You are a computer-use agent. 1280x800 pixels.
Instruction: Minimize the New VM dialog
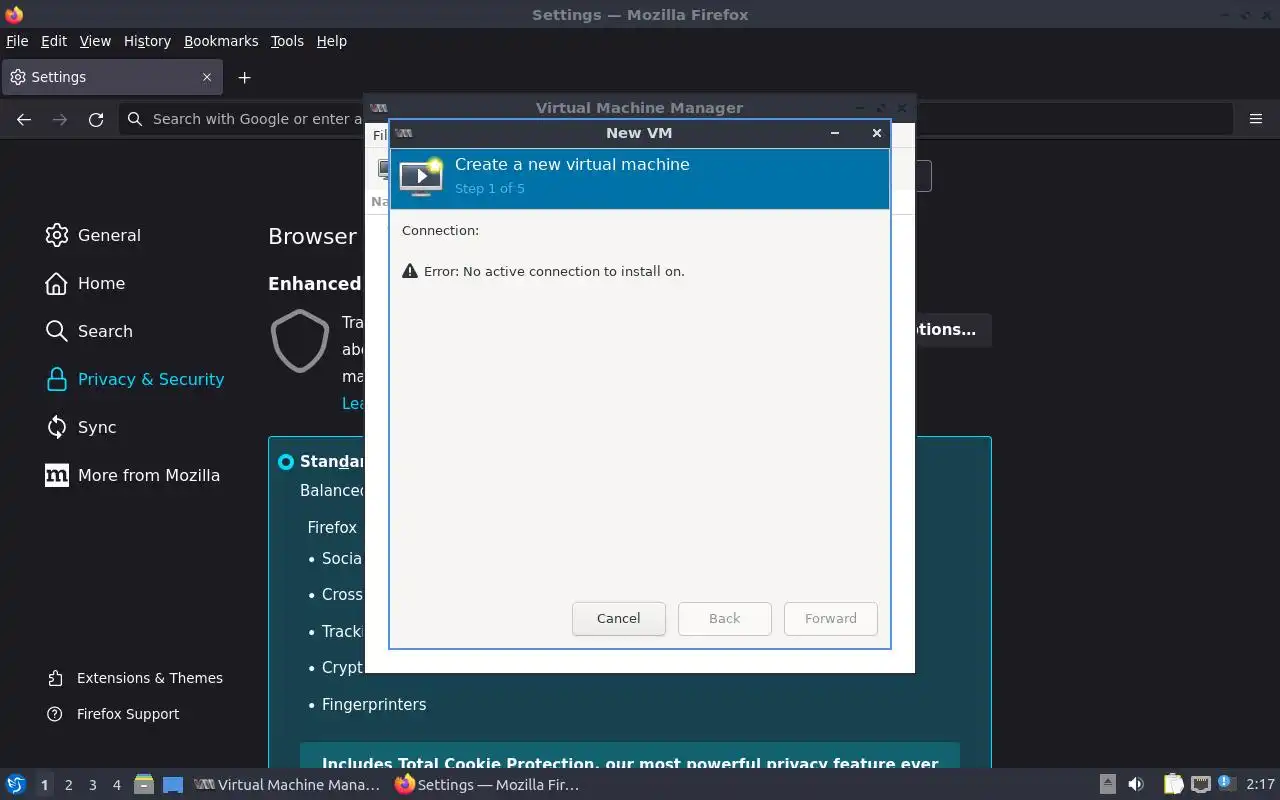point(834,133)
